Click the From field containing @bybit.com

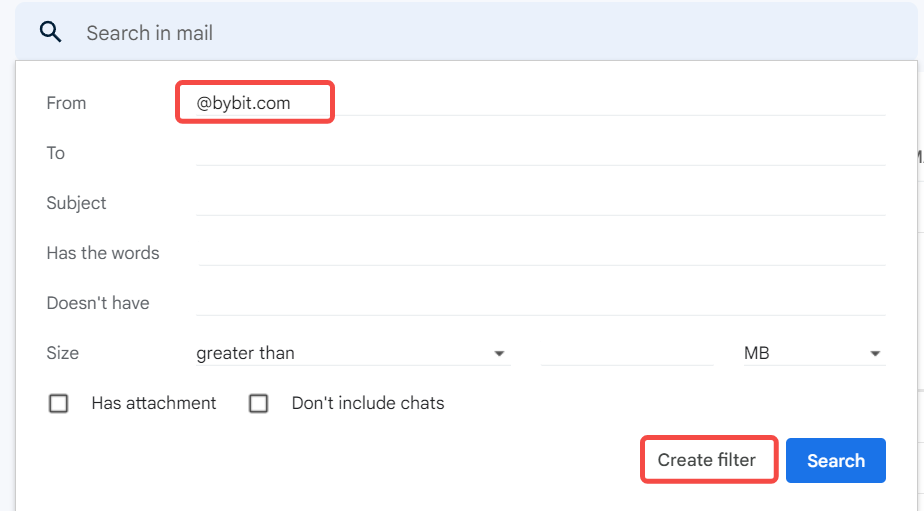point(540,103)
